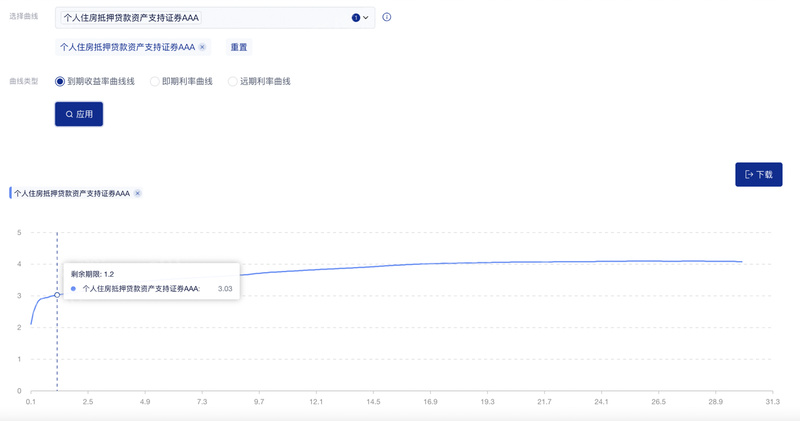Remove the series from the chart legend
The width and height of the screenshot is (800, 421).
(x=138, y=193)
